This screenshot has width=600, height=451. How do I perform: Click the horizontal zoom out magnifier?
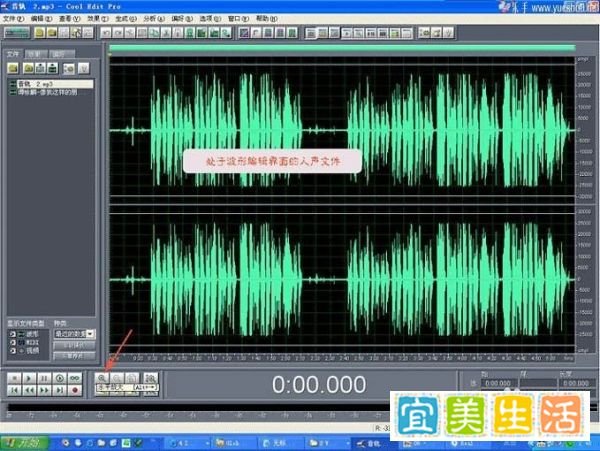tap(117, 378)
